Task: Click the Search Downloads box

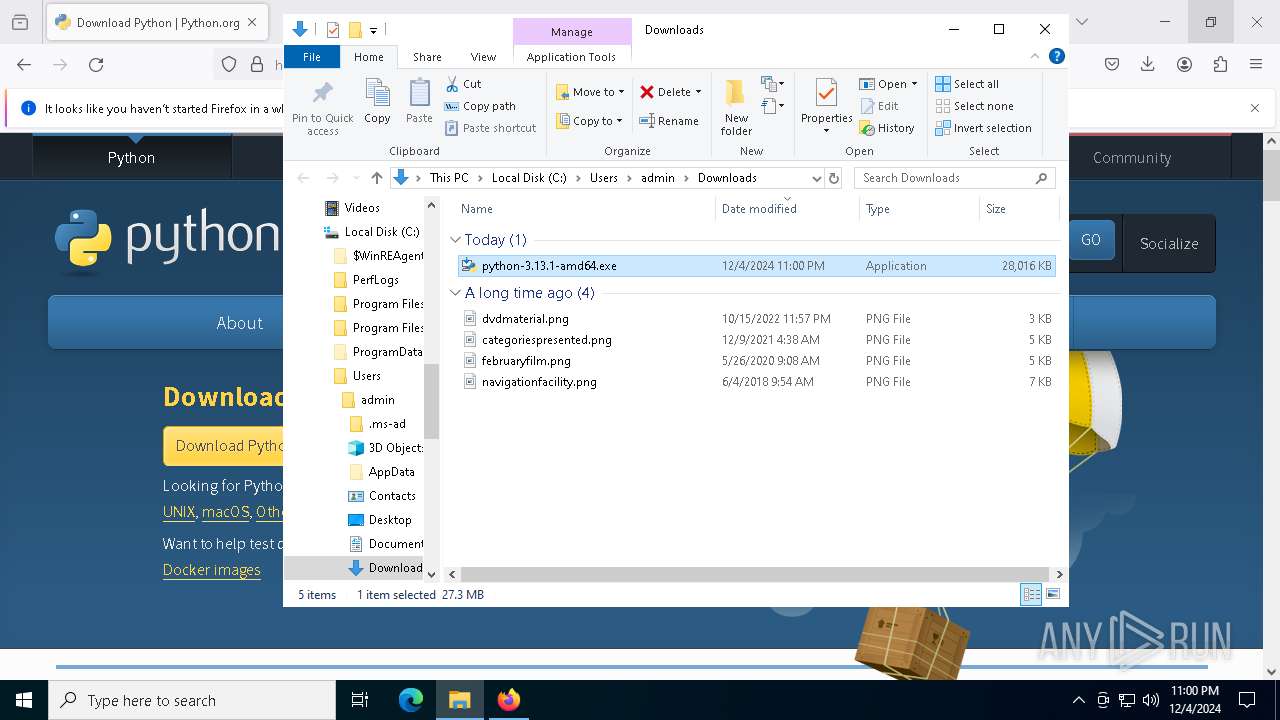Action: (x=956, y=178)
